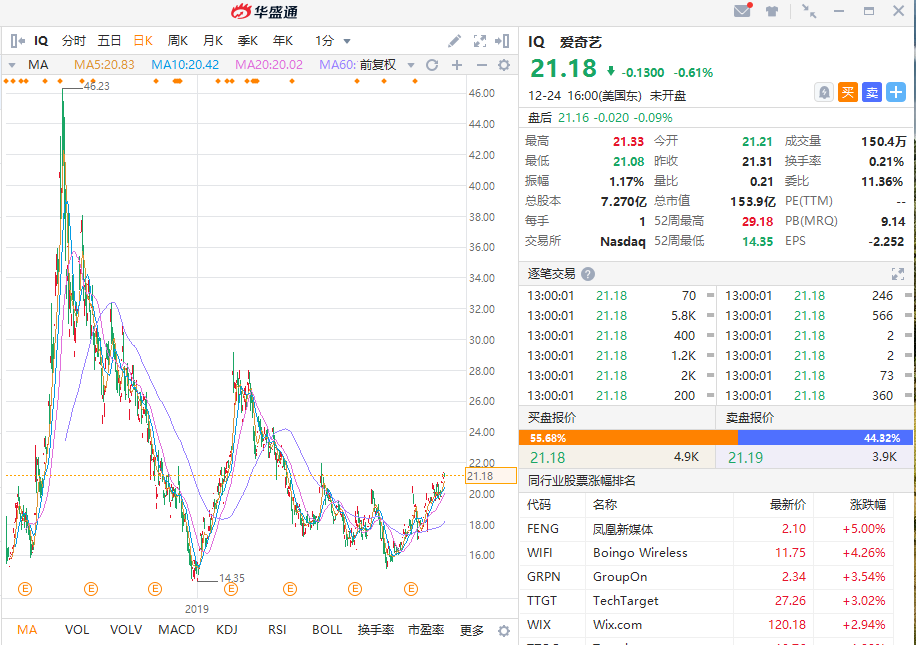The width and height of the screenshot is (916, 645).
Task: Open the skin theme shirt icon
Action: pos(772,11)
